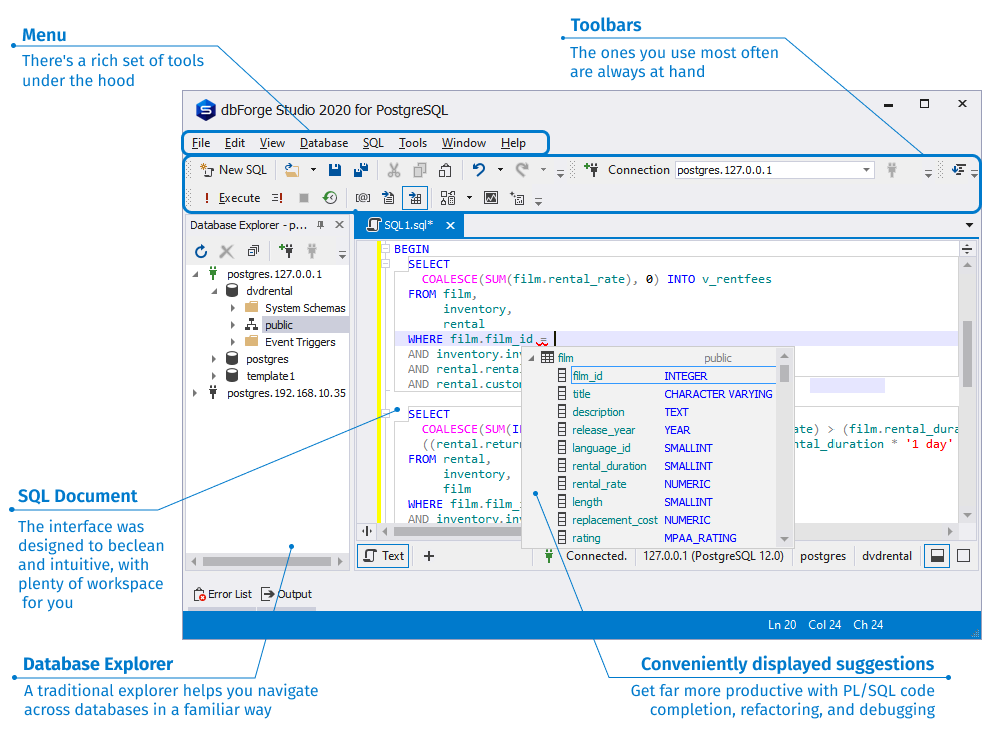Undo the last edit
The width and height of the screenshot is (1000, 730).
[479, 170]
